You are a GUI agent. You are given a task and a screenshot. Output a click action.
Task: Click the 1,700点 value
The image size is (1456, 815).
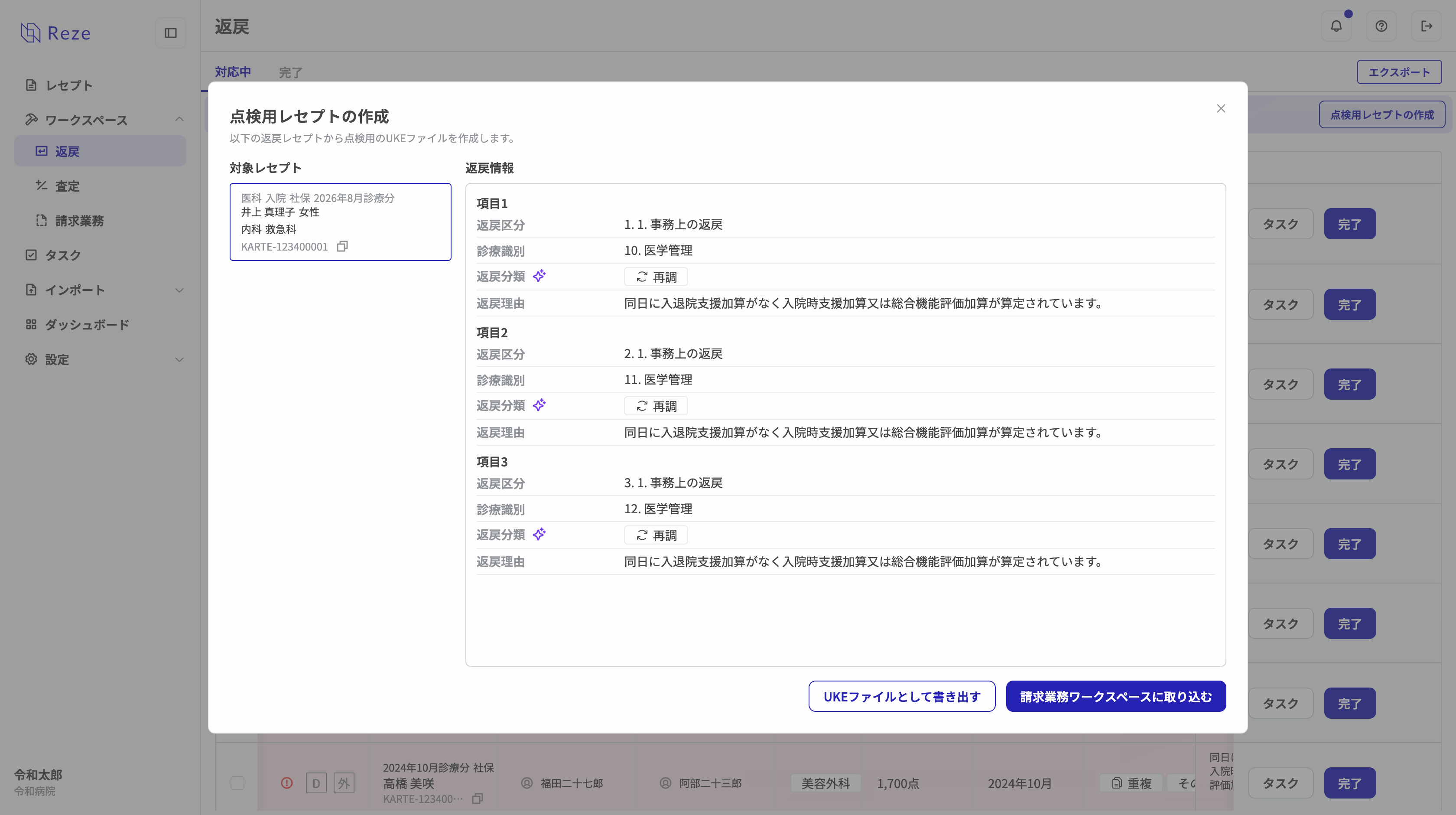click(897, 783)
